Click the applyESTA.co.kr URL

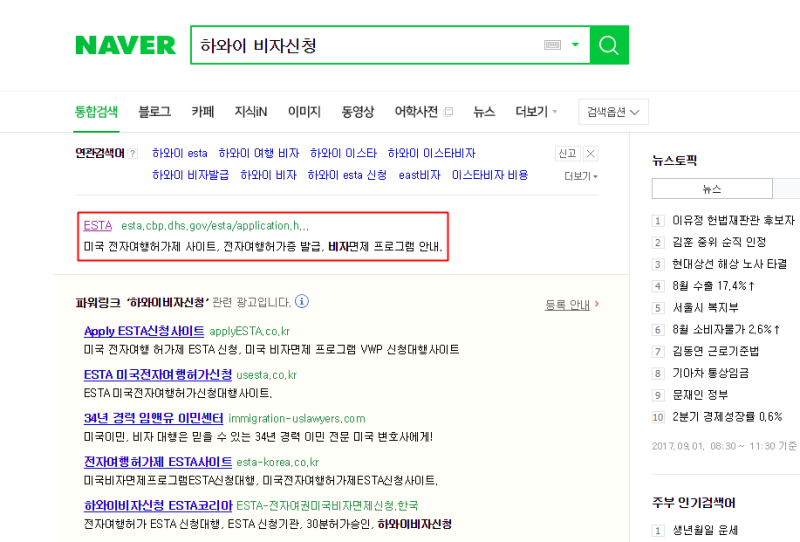(249, 331)
